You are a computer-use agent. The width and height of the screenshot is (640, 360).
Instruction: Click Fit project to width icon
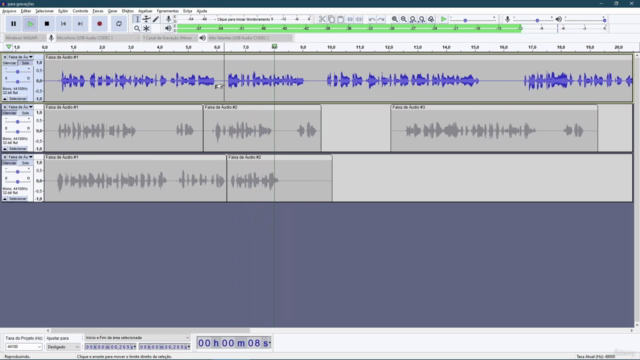pyautogui.click(x=422, y=19)
